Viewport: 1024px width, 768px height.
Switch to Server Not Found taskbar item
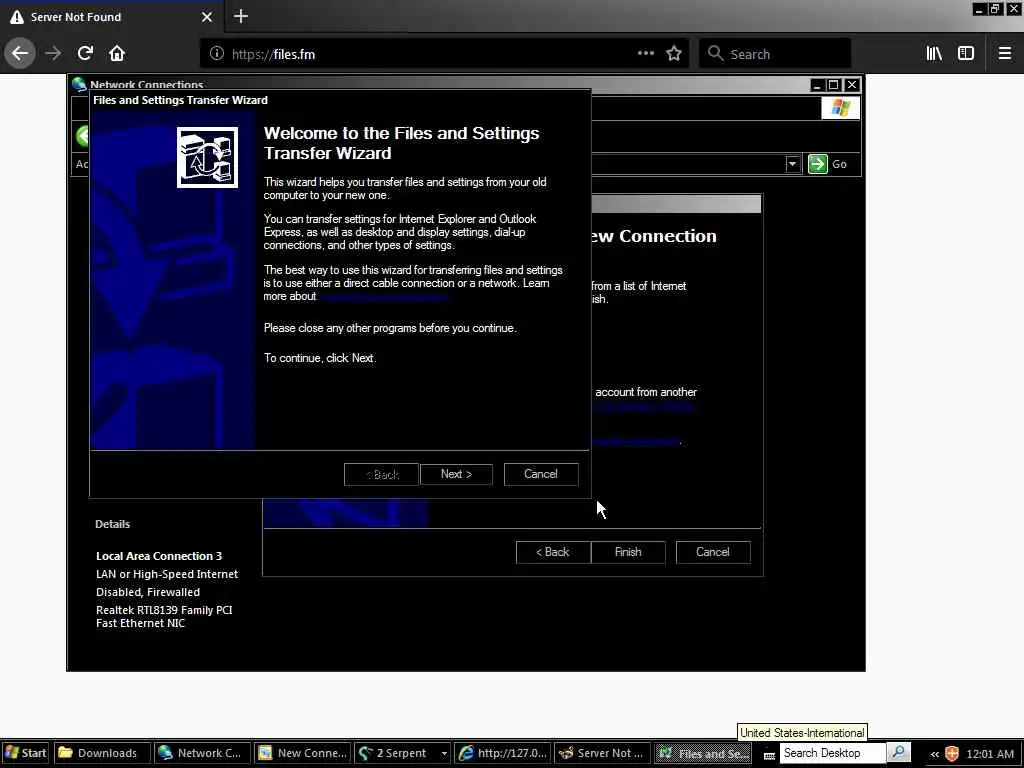pyautogui.click(x=603, y=754)
